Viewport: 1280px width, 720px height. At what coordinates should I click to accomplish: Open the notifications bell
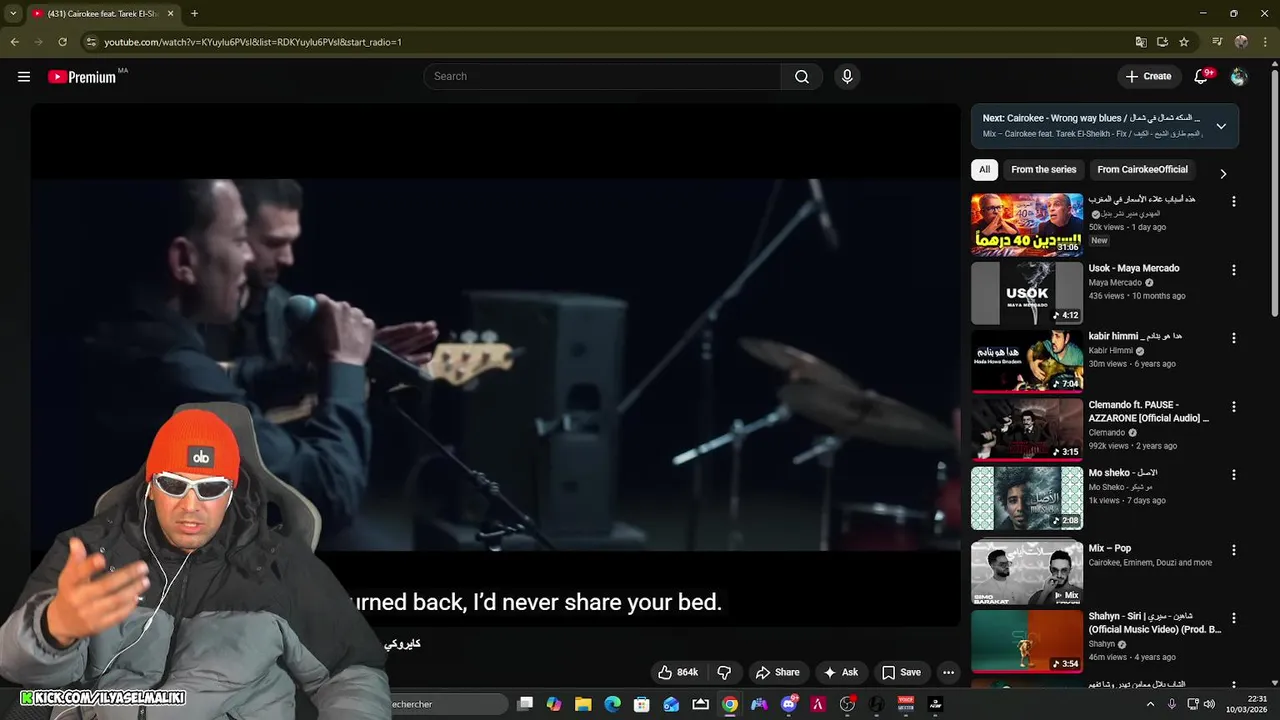(x=1202, y=77)
